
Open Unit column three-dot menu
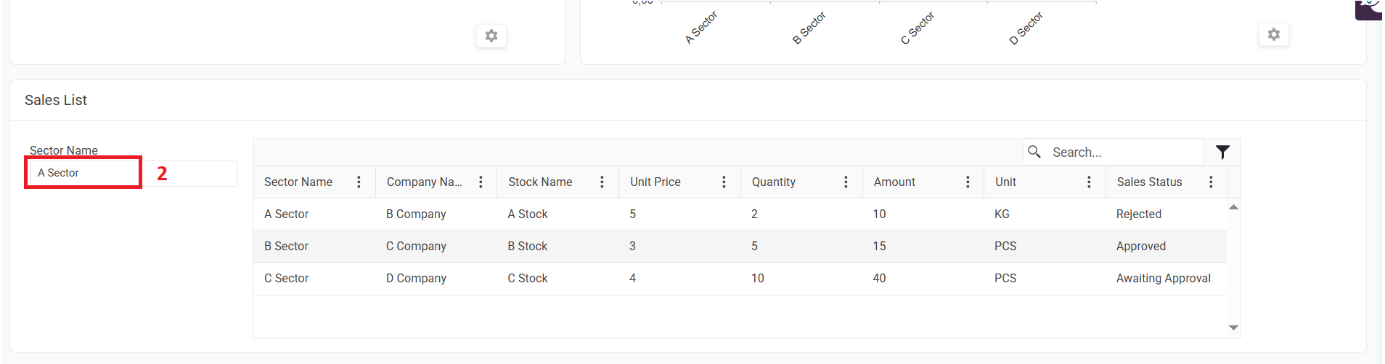1089,182
